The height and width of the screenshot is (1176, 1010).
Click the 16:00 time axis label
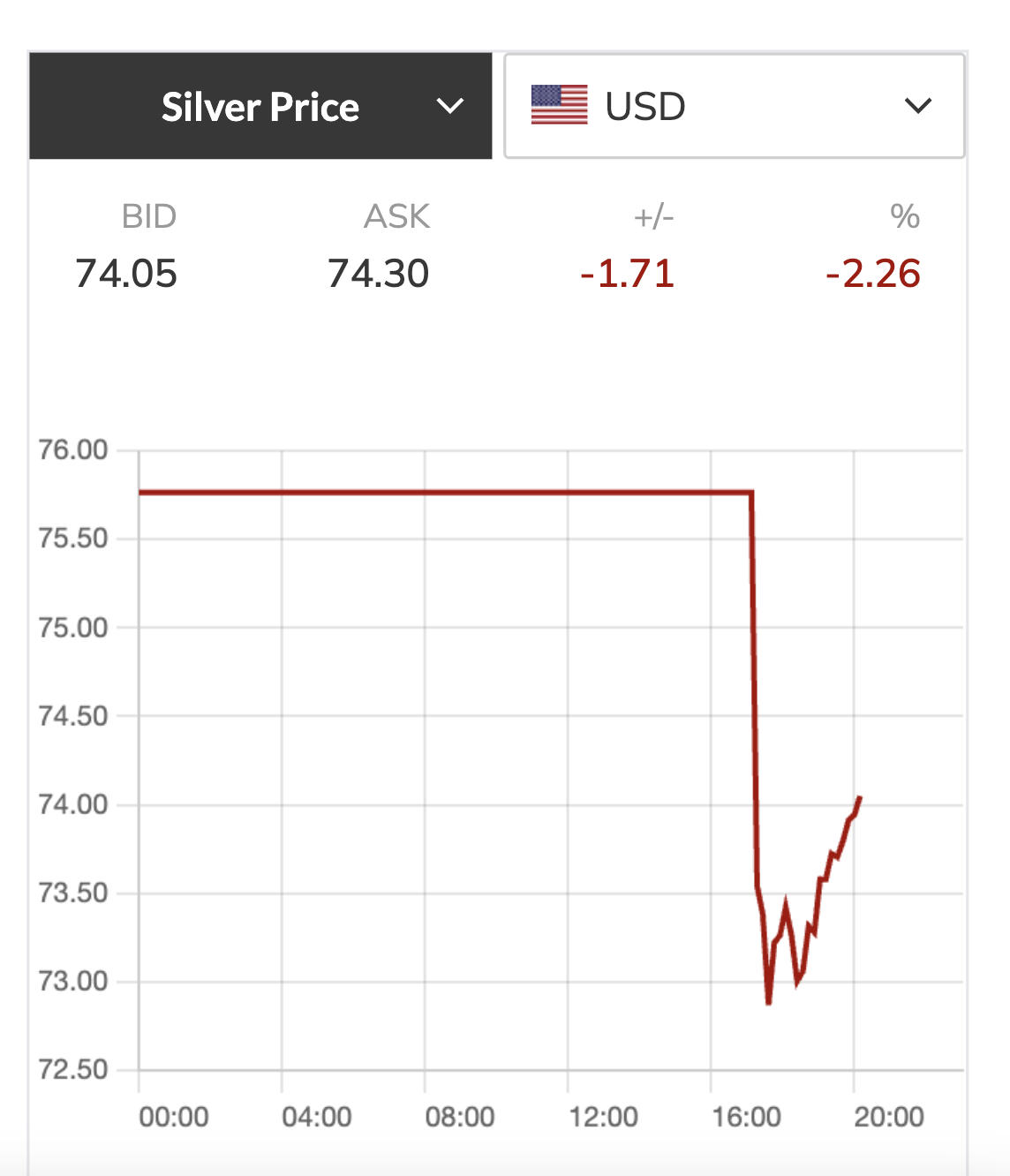click(746, 1117)
